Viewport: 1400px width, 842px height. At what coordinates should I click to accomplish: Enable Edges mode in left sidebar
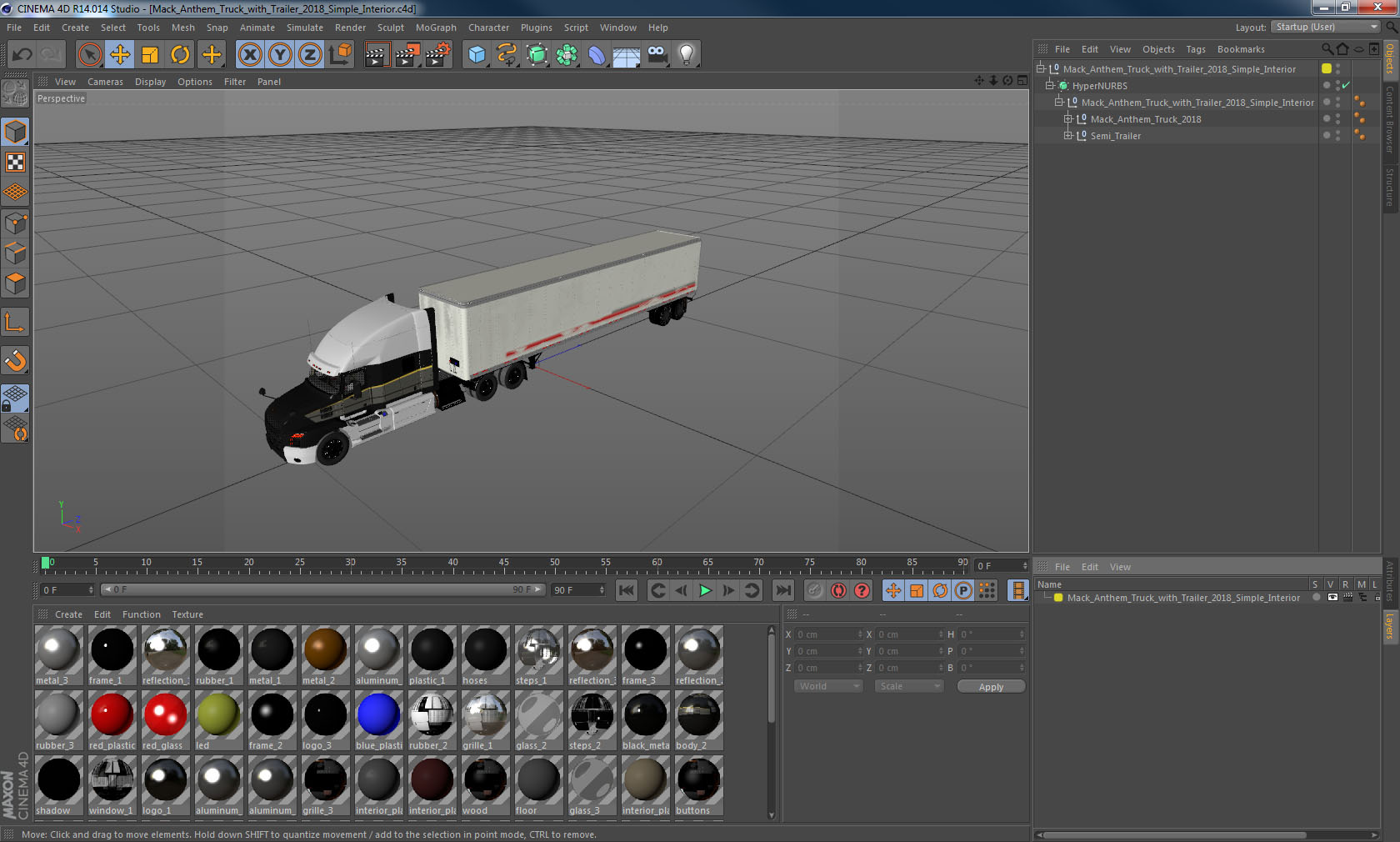coord(15,253)
